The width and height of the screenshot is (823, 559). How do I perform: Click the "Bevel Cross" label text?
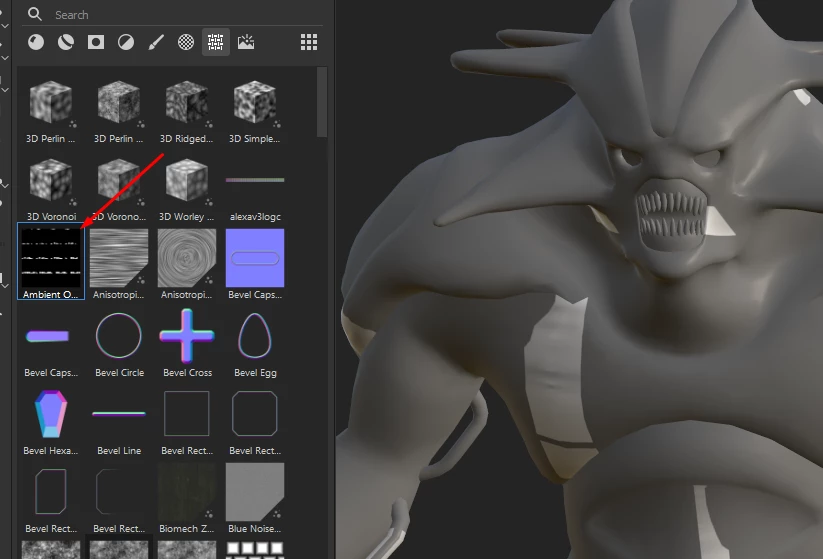(x=187, y=373)
